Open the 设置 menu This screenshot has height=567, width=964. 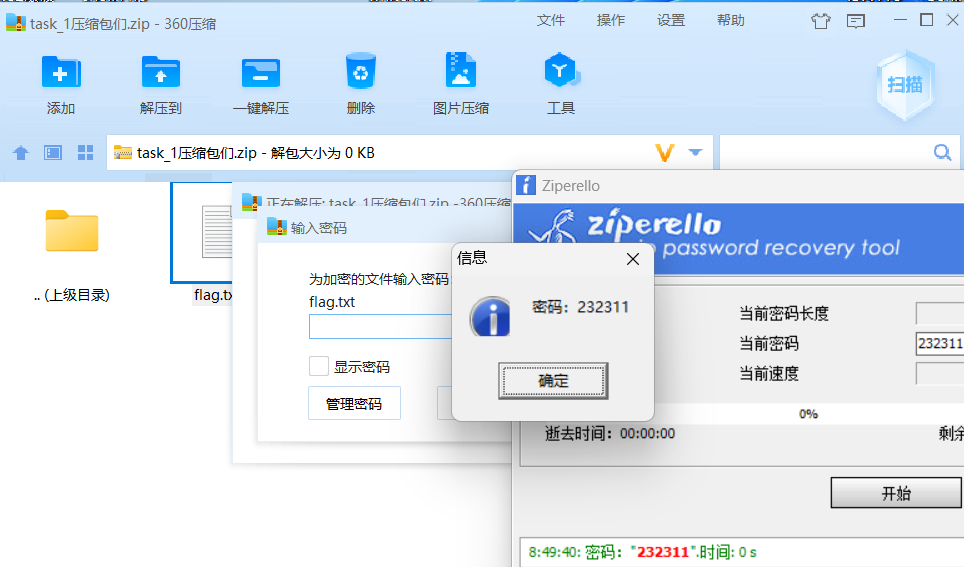pos(671,20)
